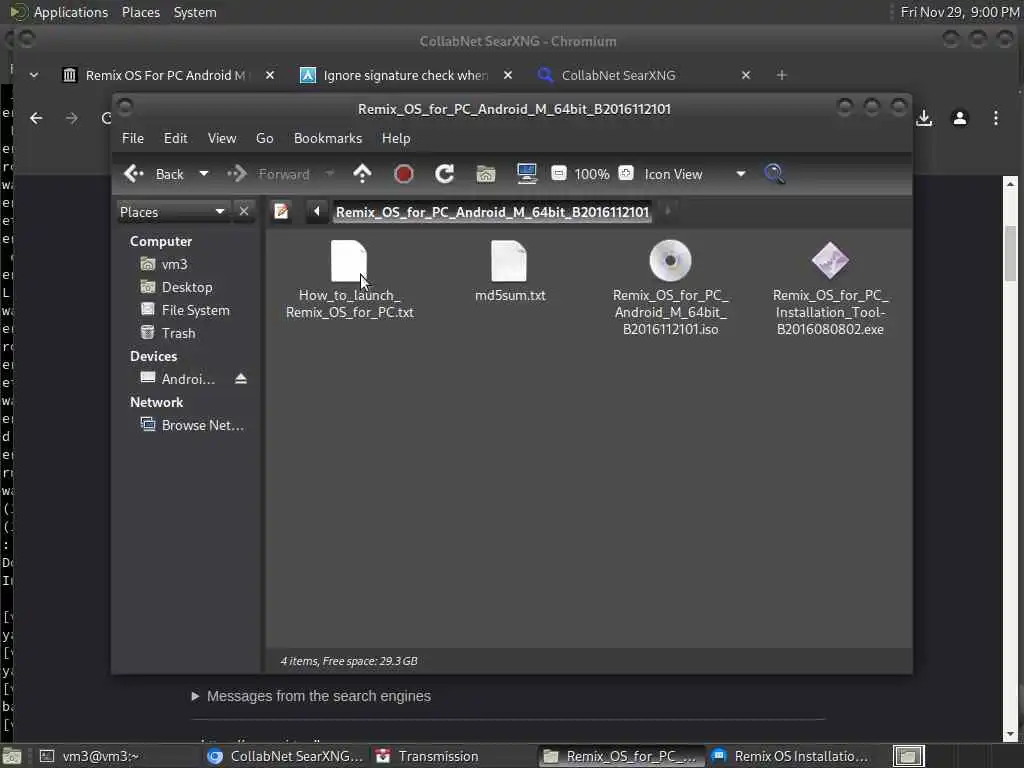Click the Back arrow icon in file manager
This screenshot has height=768, width=1024.
pos(134,174)
